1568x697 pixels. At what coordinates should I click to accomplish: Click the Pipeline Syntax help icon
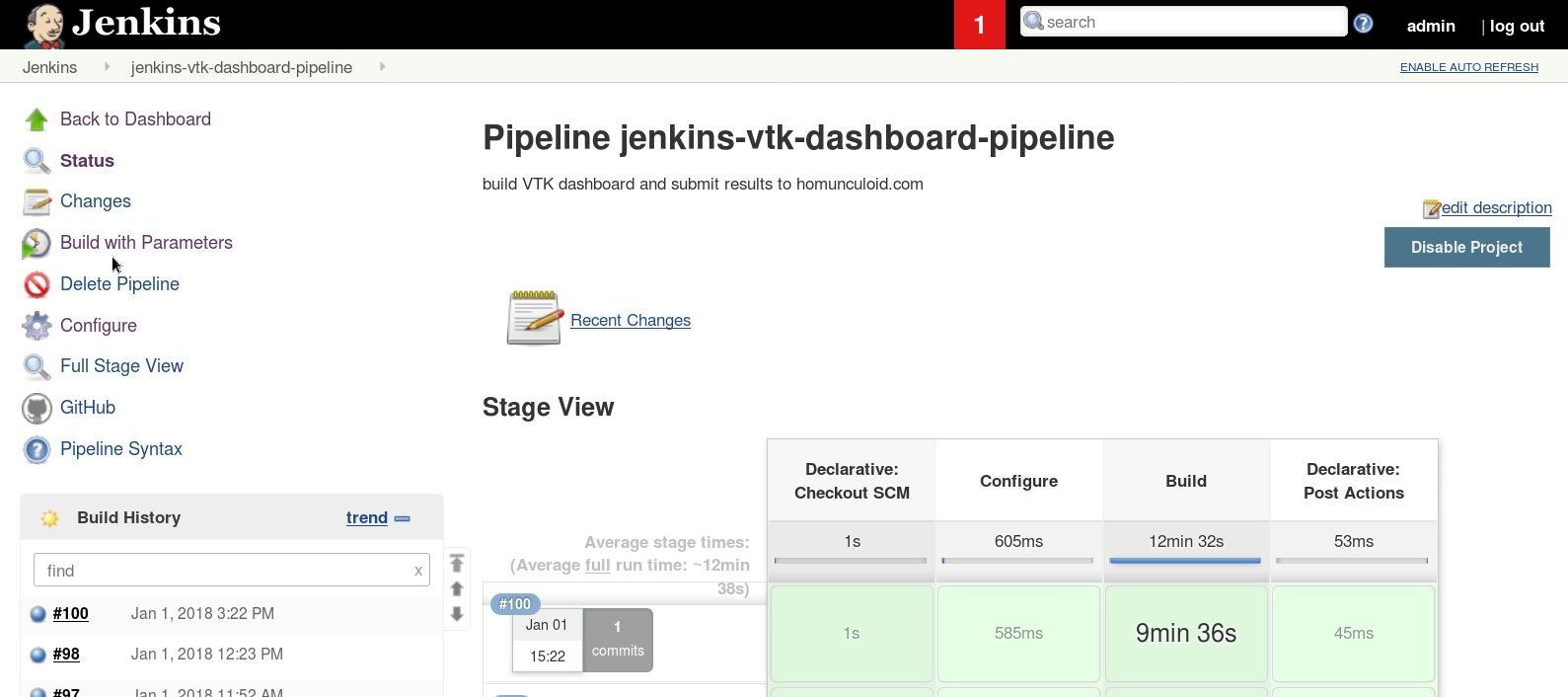(37, 449)
